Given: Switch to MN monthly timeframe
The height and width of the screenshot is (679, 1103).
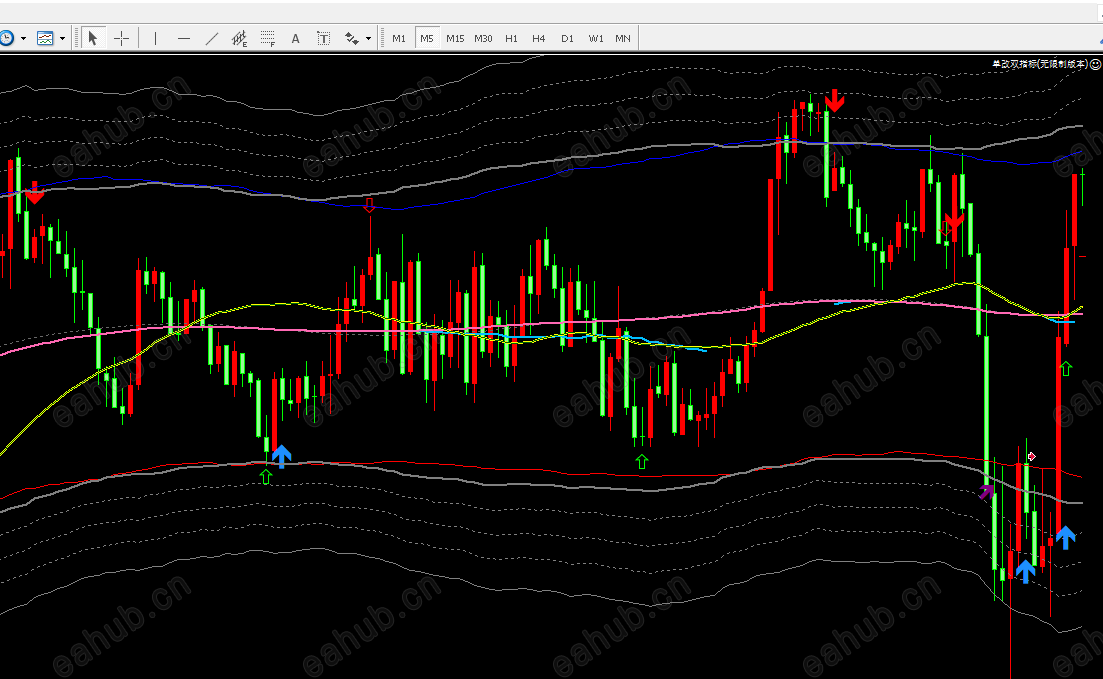Looking at the screenshot, I should pos(623,38).
